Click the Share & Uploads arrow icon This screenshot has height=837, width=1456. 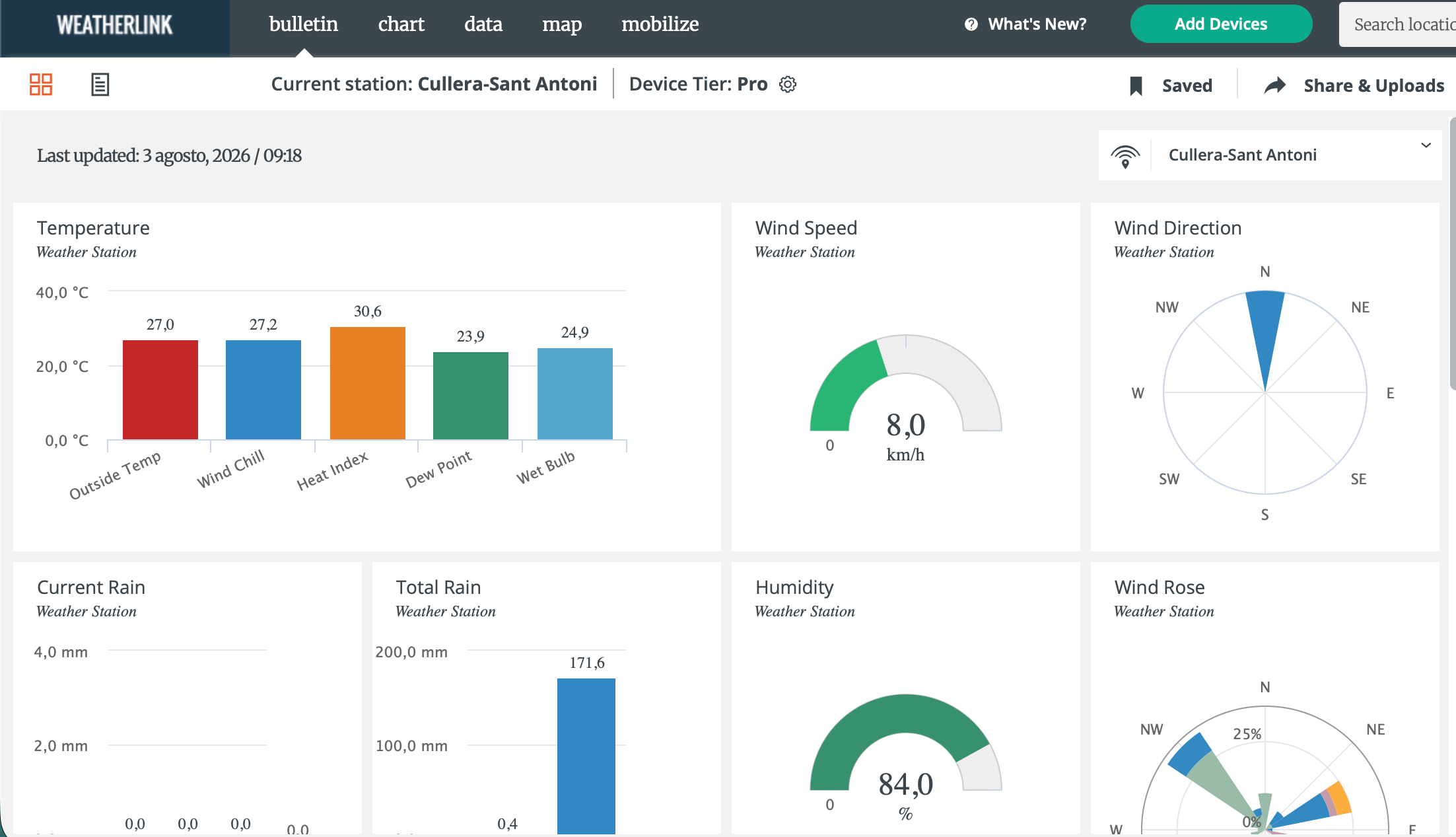click(1275, 85)
